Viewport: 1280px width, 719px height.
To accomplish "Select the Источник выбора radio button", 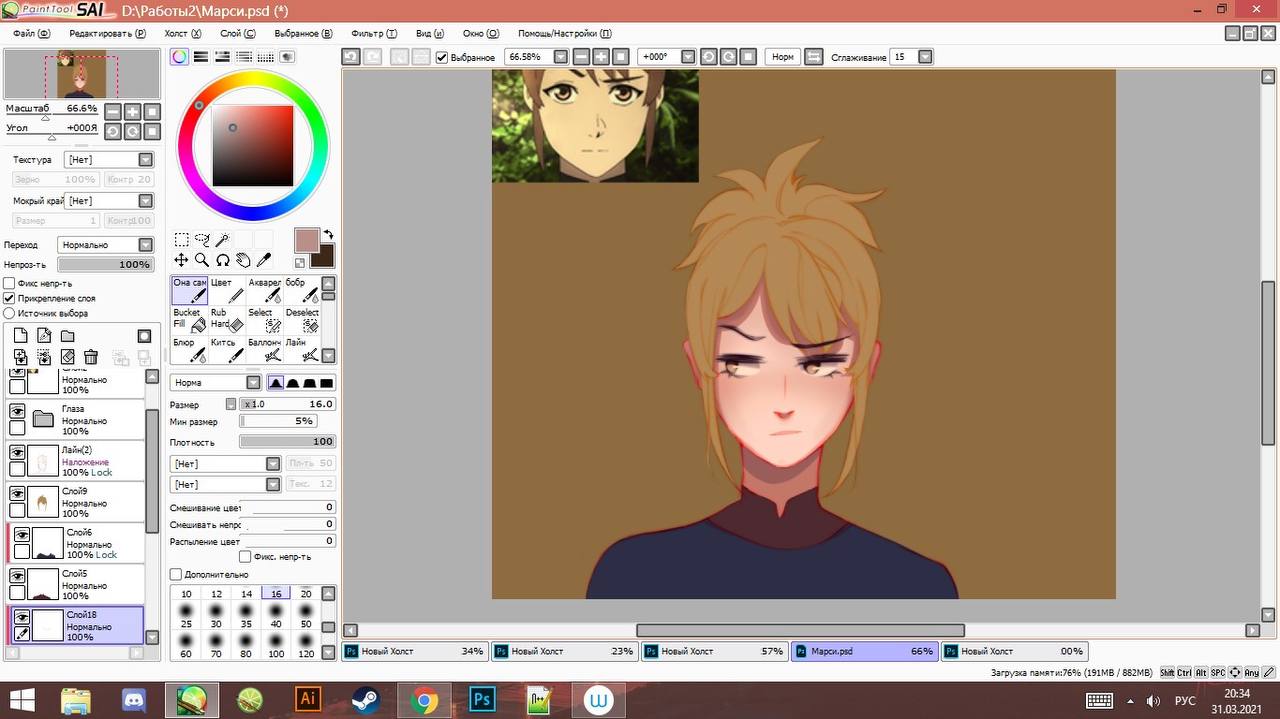I will click(10, 313).
